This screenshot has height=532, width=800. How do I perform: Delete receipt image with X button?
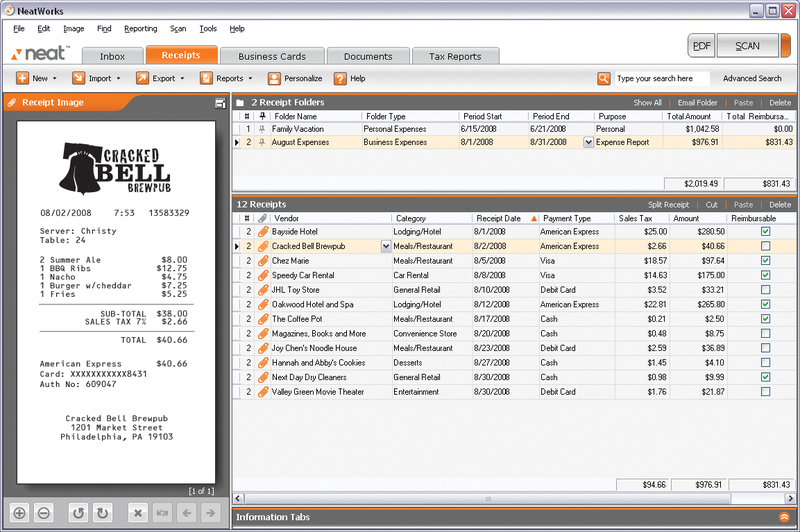coord(138,513)
